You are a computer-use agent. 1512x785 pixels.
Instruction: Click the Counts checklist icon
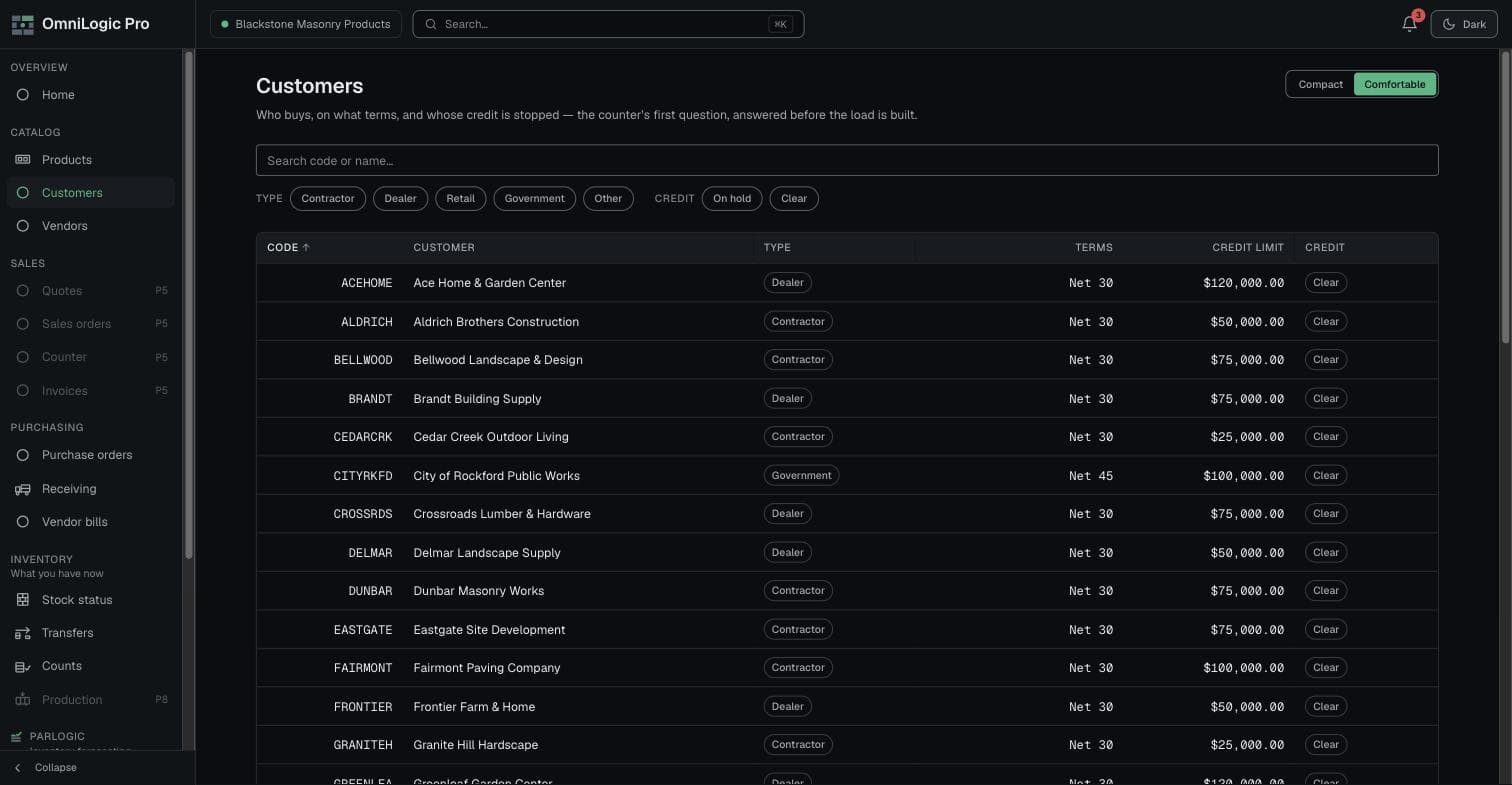coord(23,666)
